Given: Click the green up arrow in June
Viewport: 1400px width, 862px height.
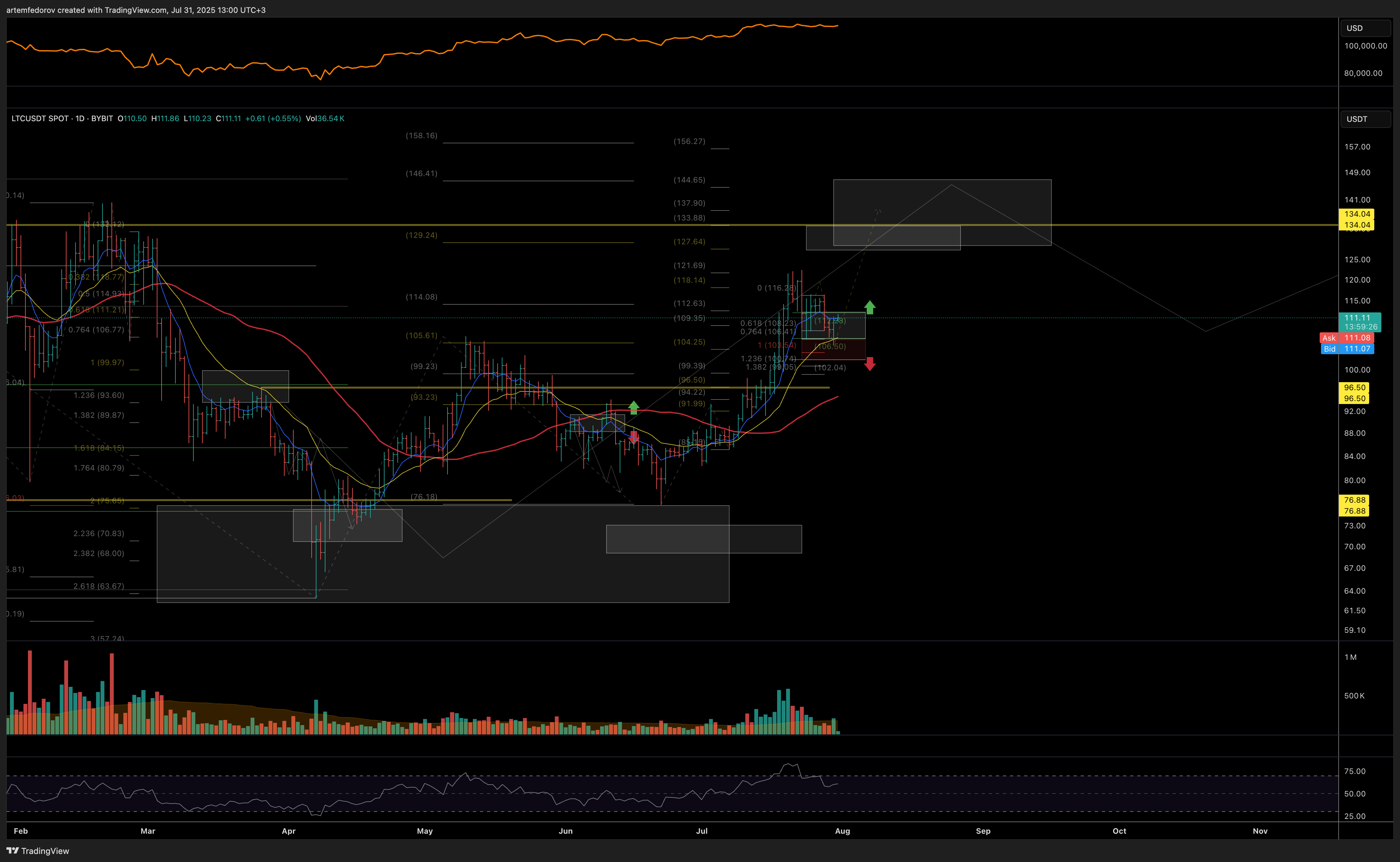Looking at the screenshot, I should 633,408.
